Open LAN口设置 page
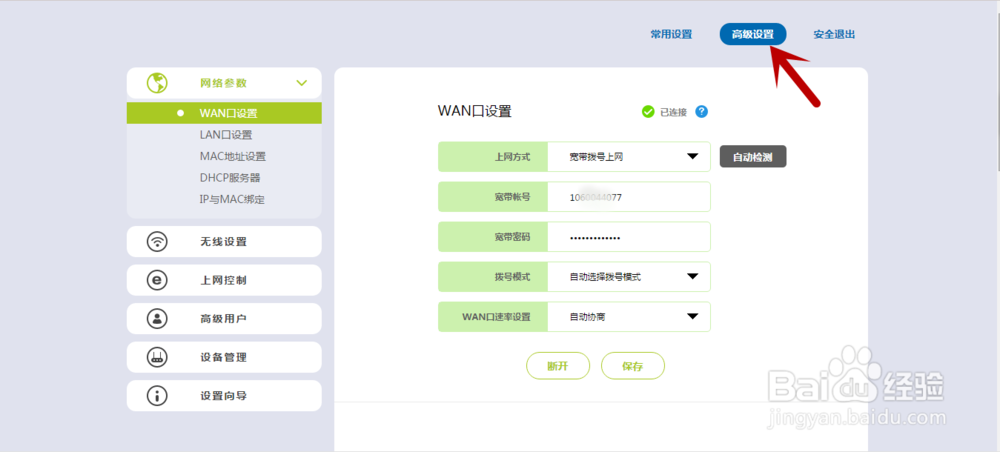This screenshot has width=1000, height=452. [x=226, y=135]
